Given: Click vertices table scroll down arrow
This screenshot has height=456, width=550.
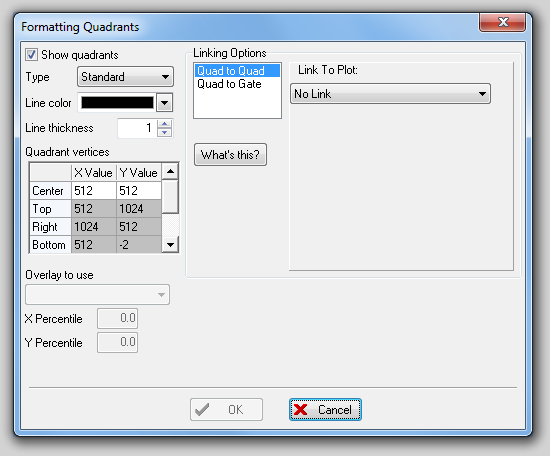Looking at the screenshot, I should tap(170, 244).
